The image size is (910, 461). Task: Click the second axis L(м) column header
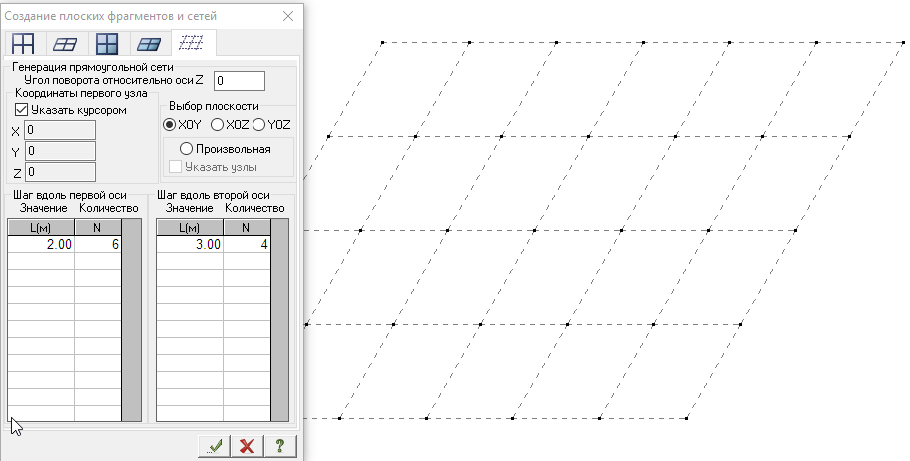click(190, 228)
